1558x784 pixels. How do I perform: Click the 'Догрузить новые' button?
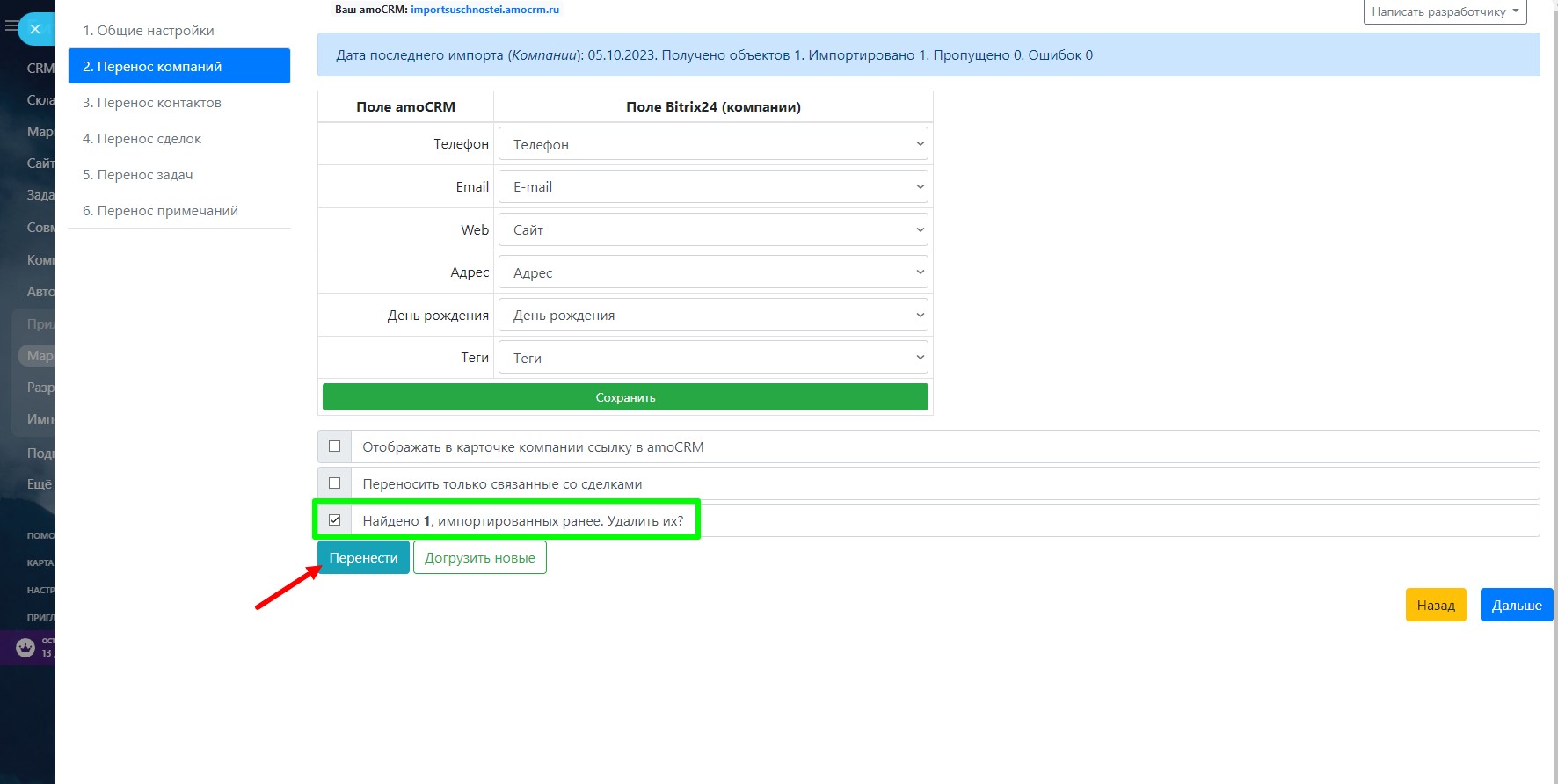pos(479,558)
